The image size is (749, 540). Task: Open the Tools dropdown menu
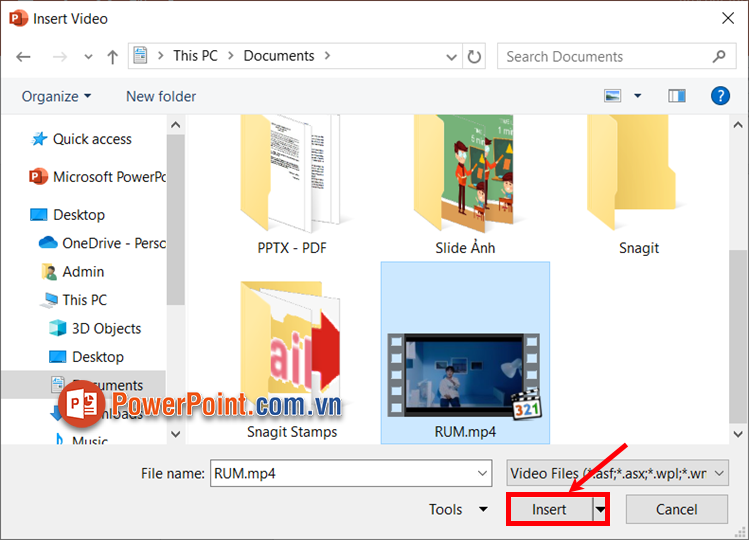point(458,509)
